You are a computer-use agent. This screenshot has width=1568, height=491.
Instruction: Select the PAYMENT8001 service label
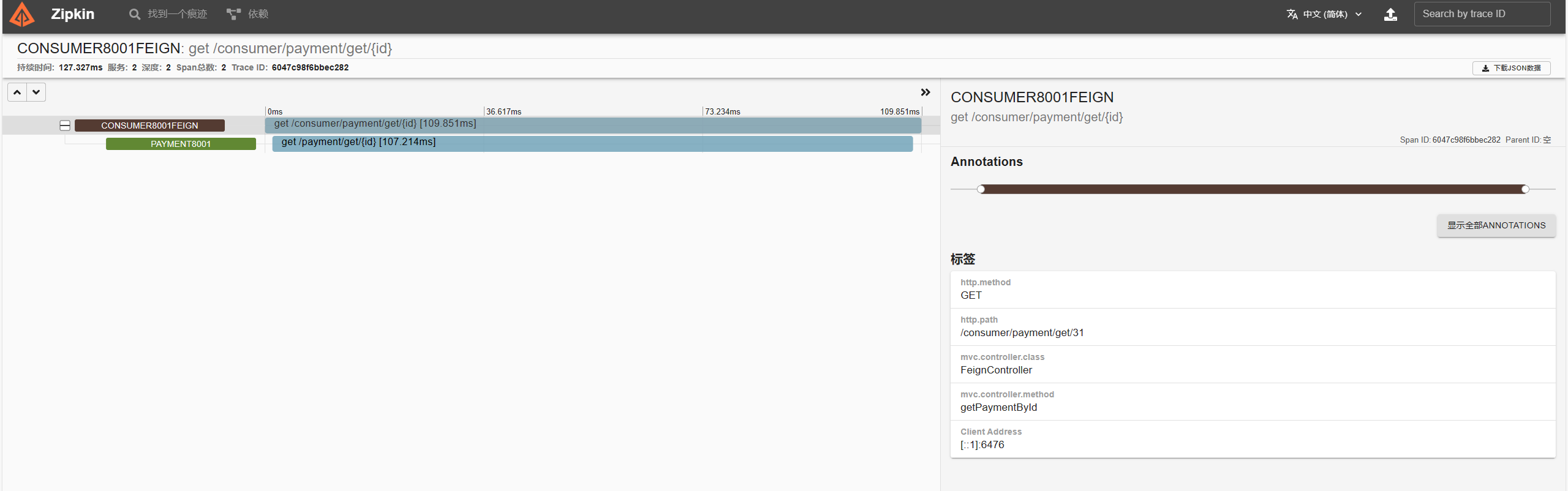[x=181, y=144]
